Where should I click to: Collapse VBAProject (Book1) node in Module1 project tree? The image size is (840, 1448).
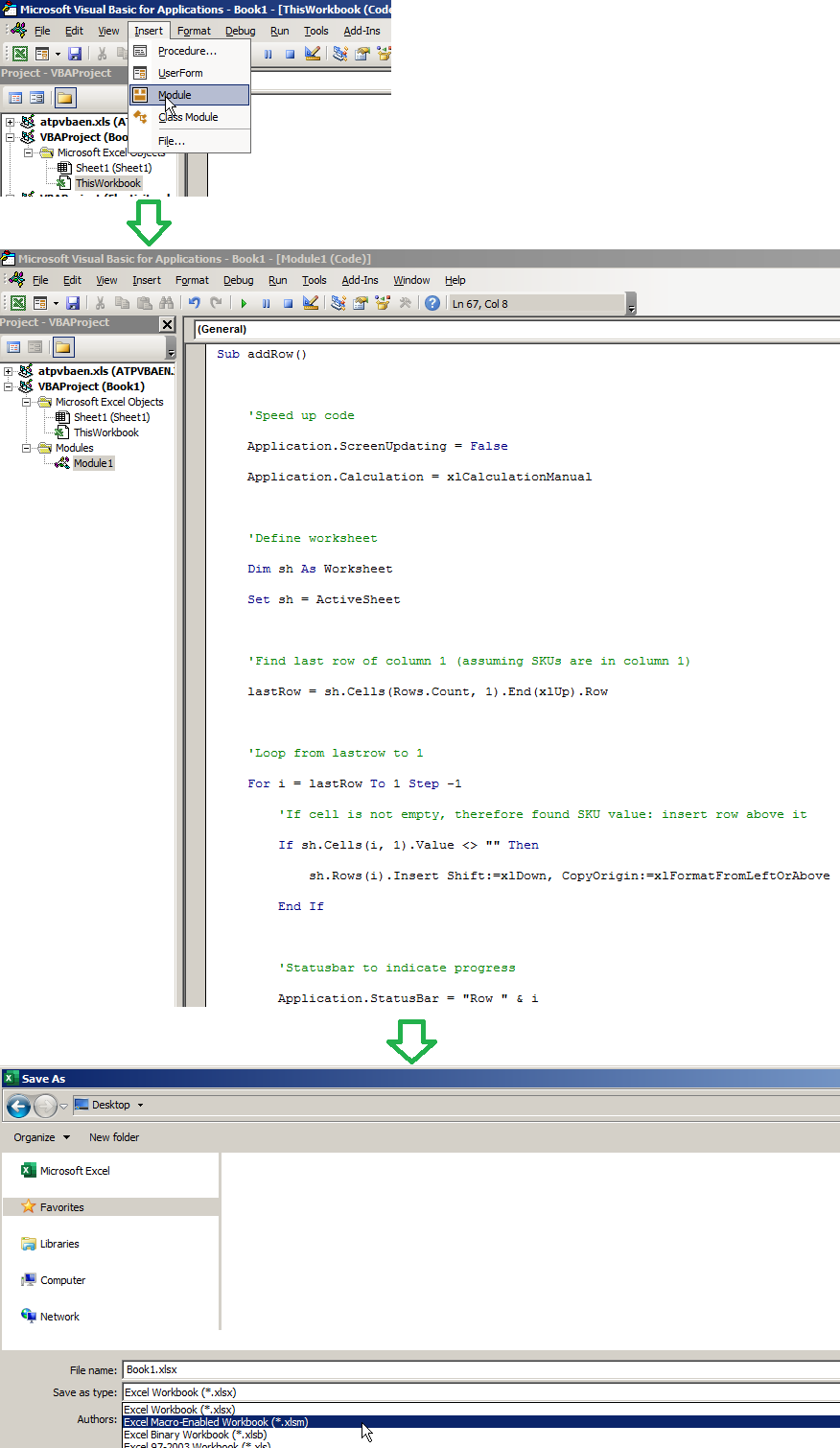tap(9, 386)
